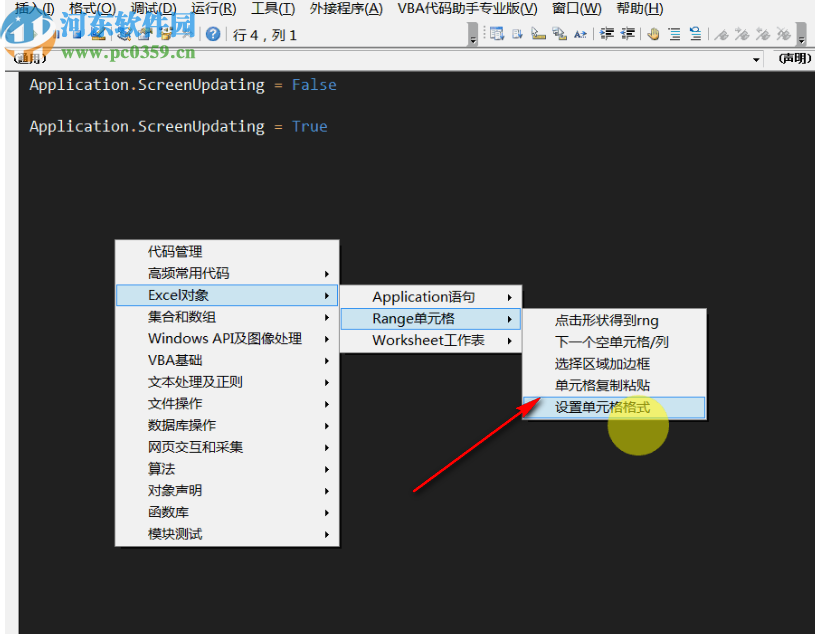Open the 外接程序(A) menu
Screen dimensions: 815x634
pyautogui.click(x=346, y=8)
